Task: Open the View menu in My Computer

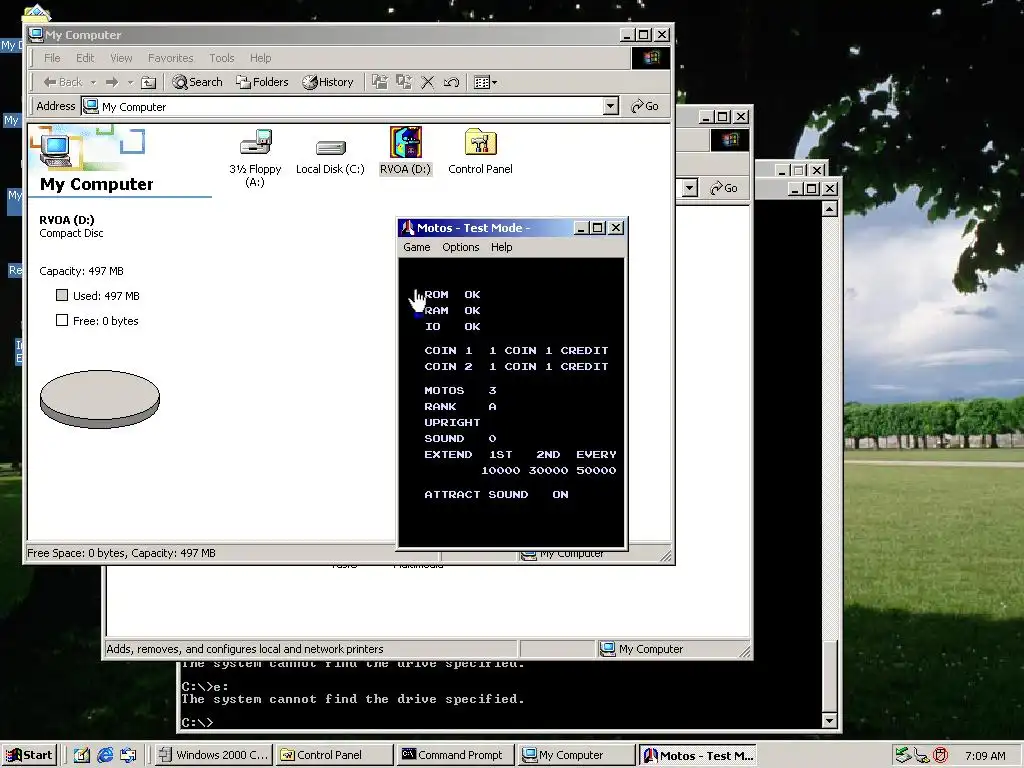Action: pos(121,58)
